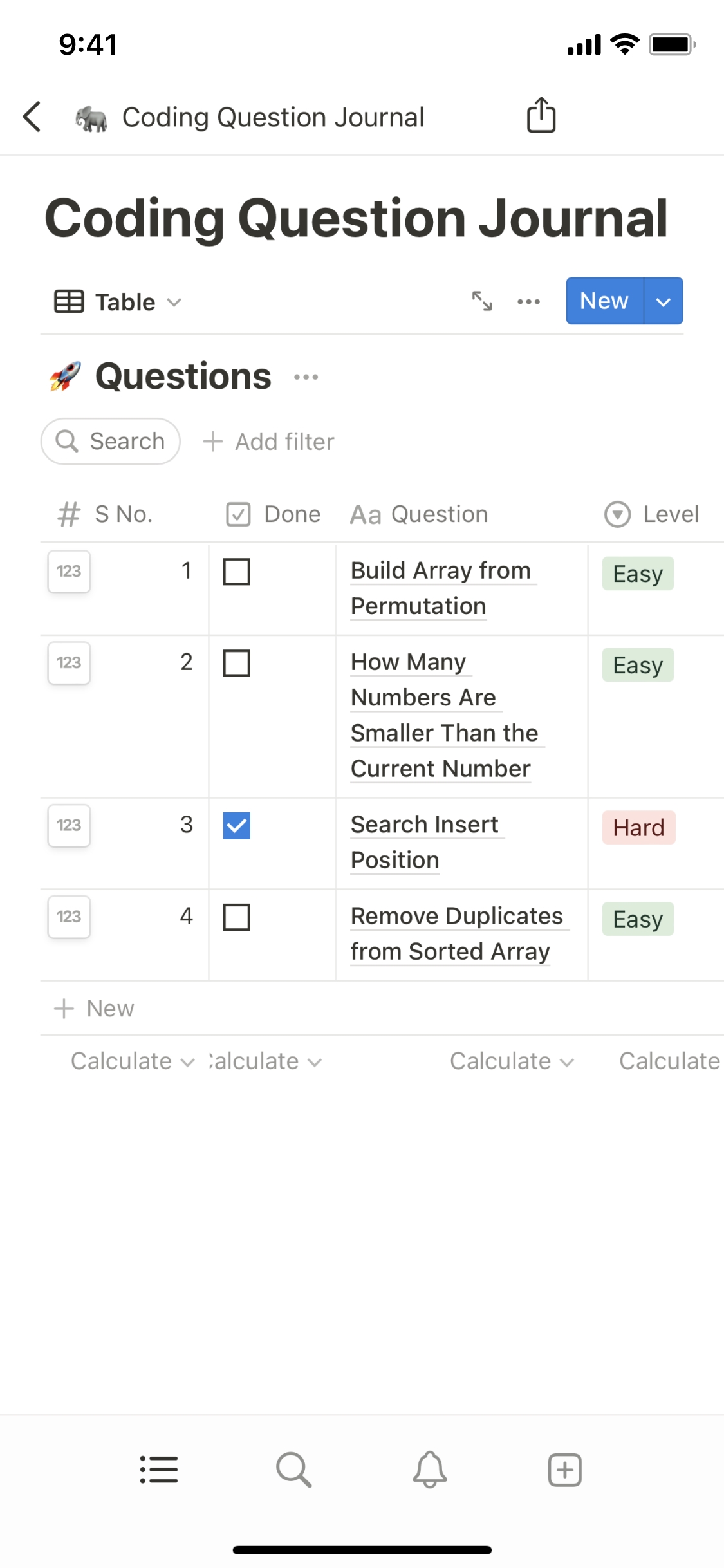Tap the share icon in header
The image size is (724, 1568).
pos(541,115)
